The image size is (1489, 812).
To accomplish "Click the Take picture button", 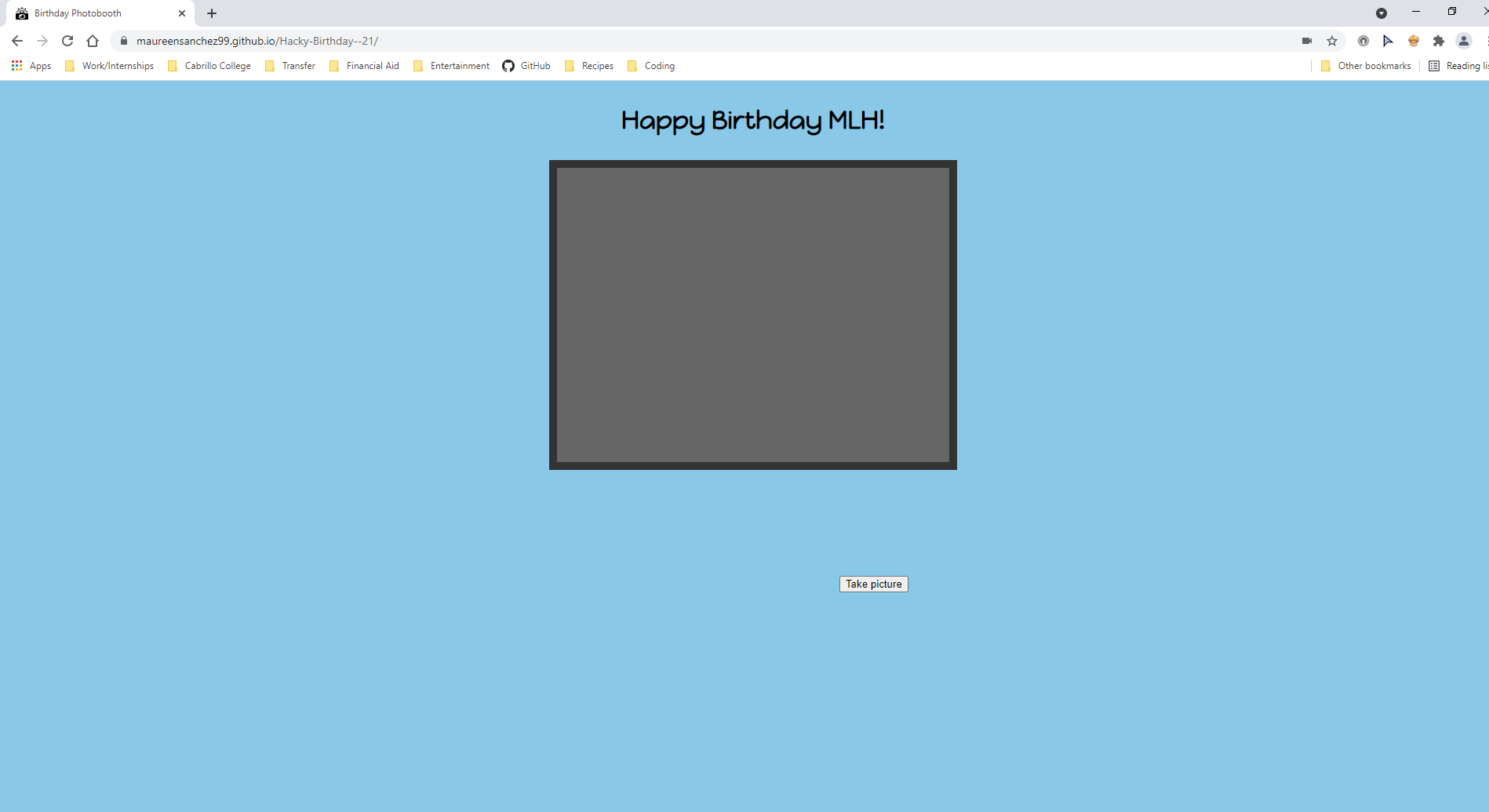I will tap(873, 584).
